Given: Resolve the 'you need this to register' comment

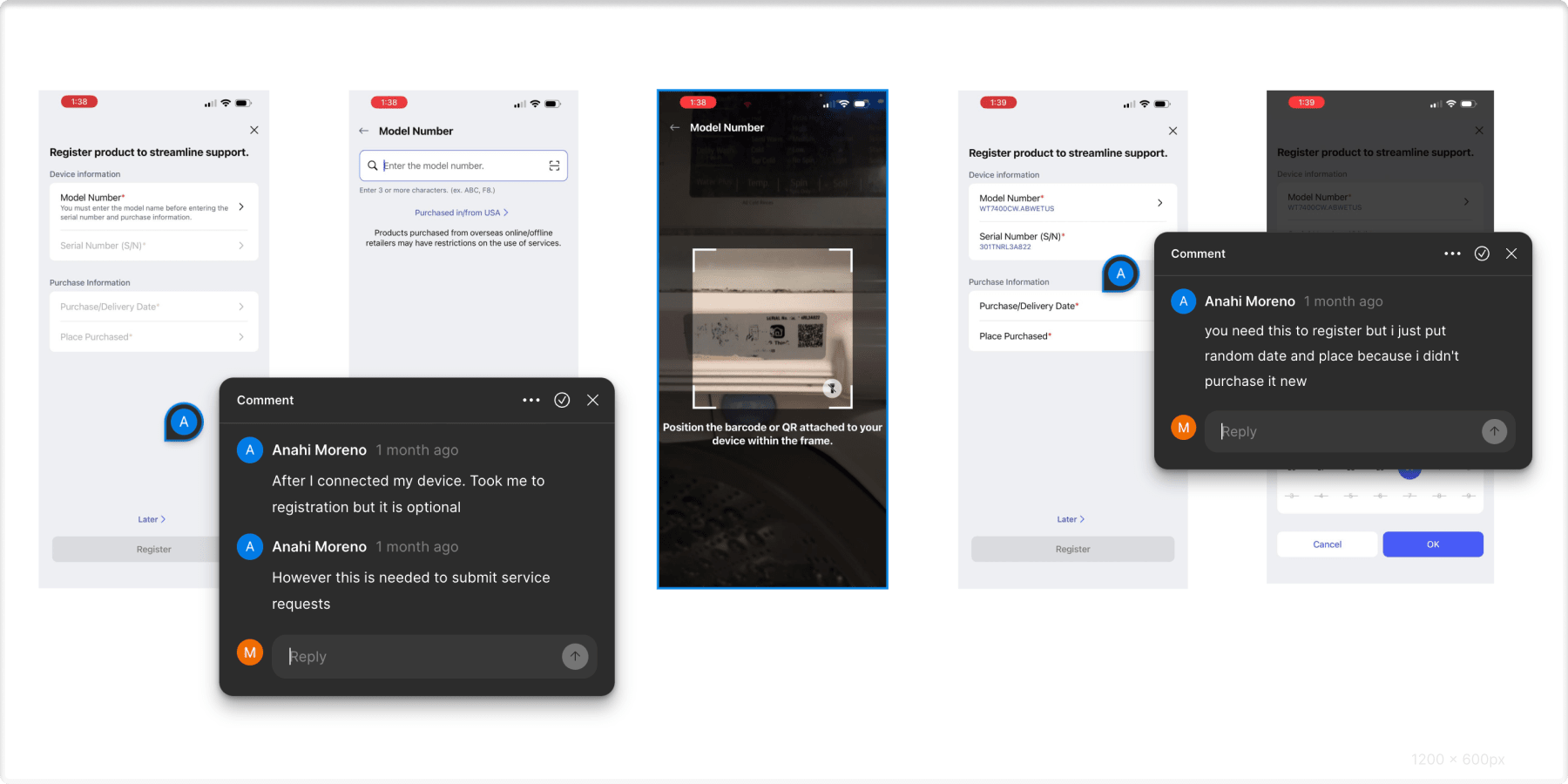Looking at the screenshot, I should [1482, 254].
